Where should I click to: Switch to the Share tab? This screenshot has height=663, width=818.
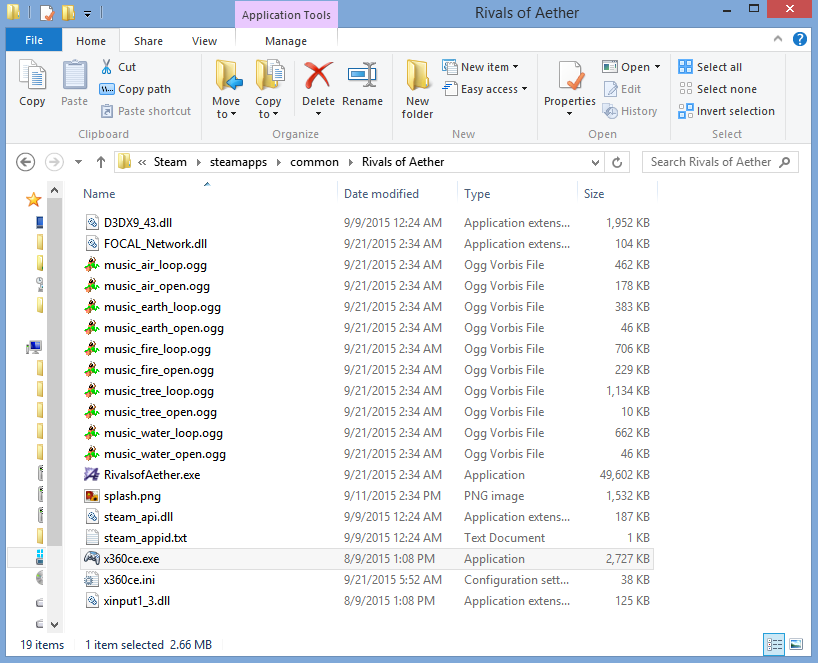pyautogui.click(x=148, y=41)
